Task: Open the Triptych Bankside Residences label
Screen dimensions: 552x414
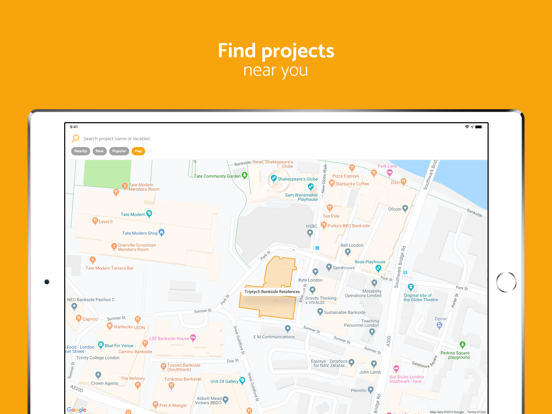Action: click(x=272, y=291)
